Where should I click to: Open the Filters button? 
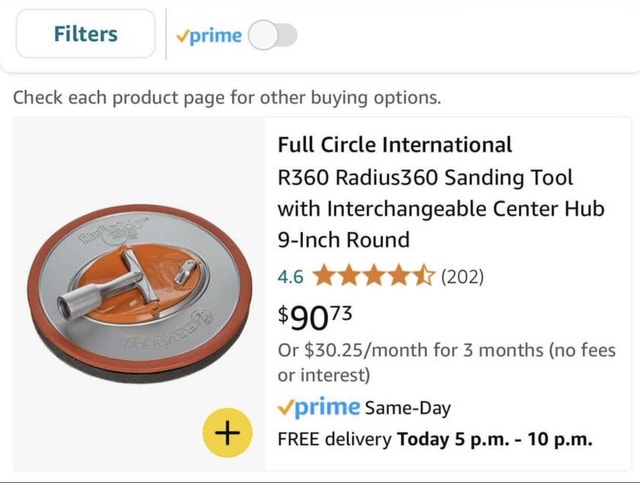pyautogui.click(x=85, y=35)
